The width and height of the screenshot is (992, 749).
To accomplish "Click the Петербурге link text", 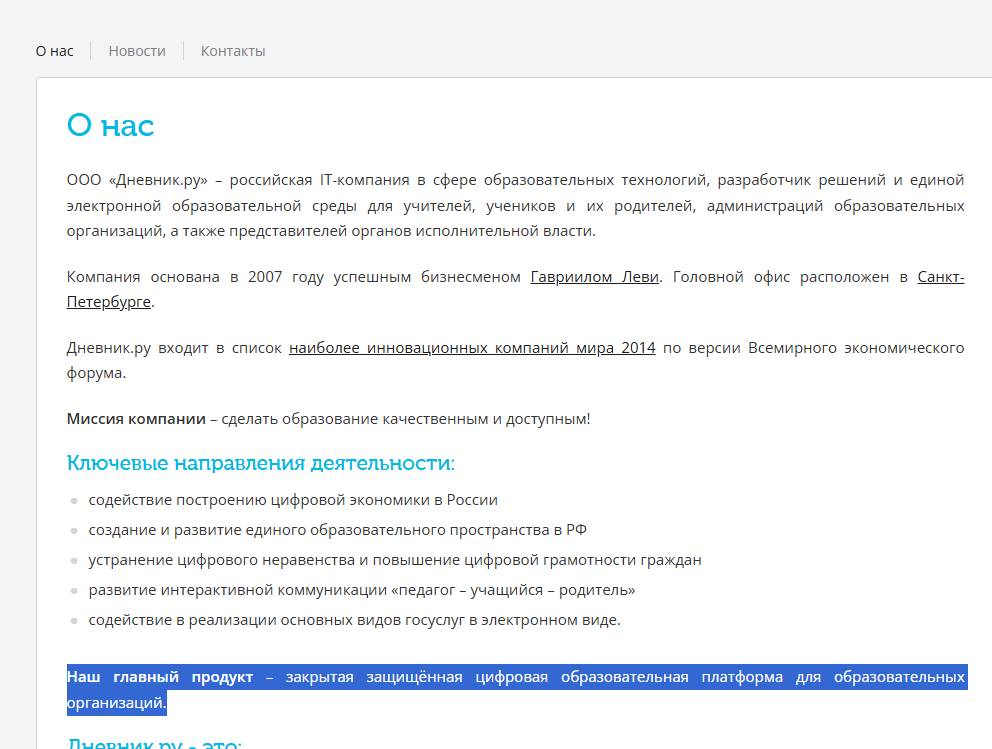I will click(x=109, y=302).
